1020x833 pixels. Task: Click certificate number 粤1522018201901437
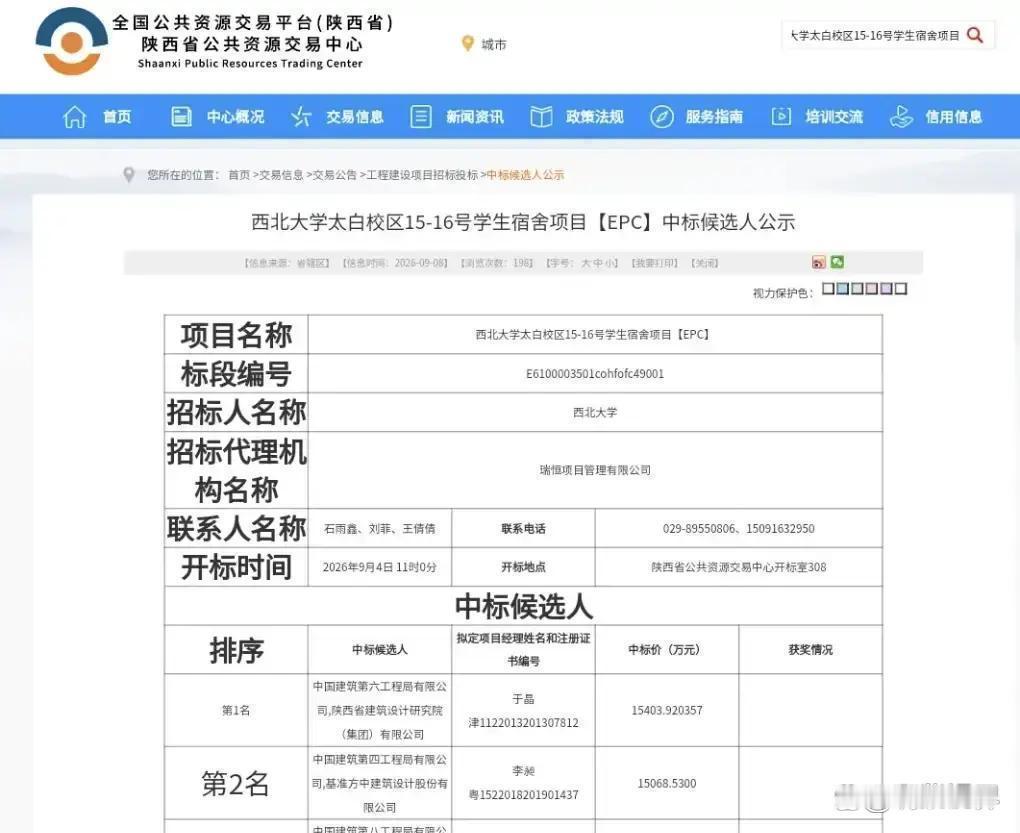coord(523,795)
